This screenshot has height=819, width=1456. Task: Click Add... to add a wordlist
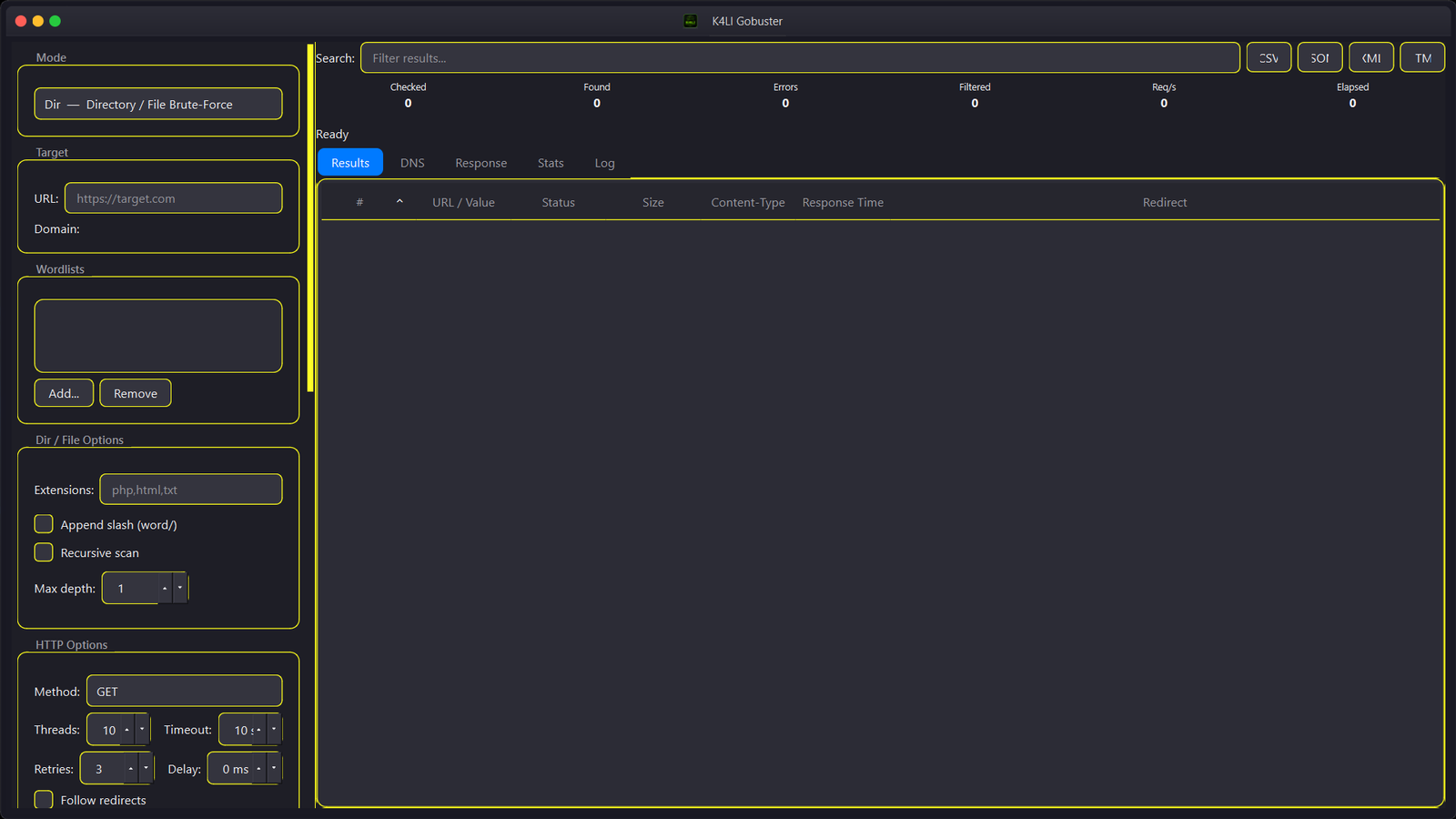(x=64, y=393)
